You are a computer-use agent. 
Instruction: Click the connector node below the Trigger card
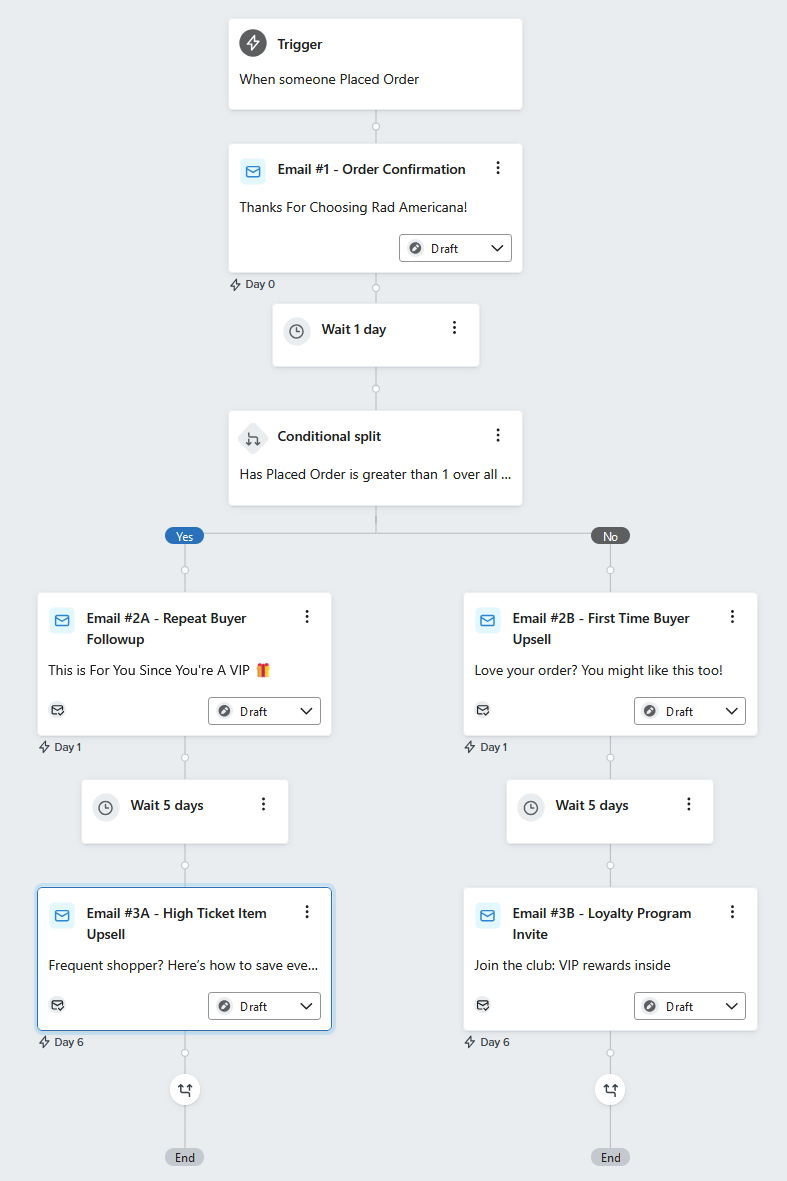coord(376,127)
